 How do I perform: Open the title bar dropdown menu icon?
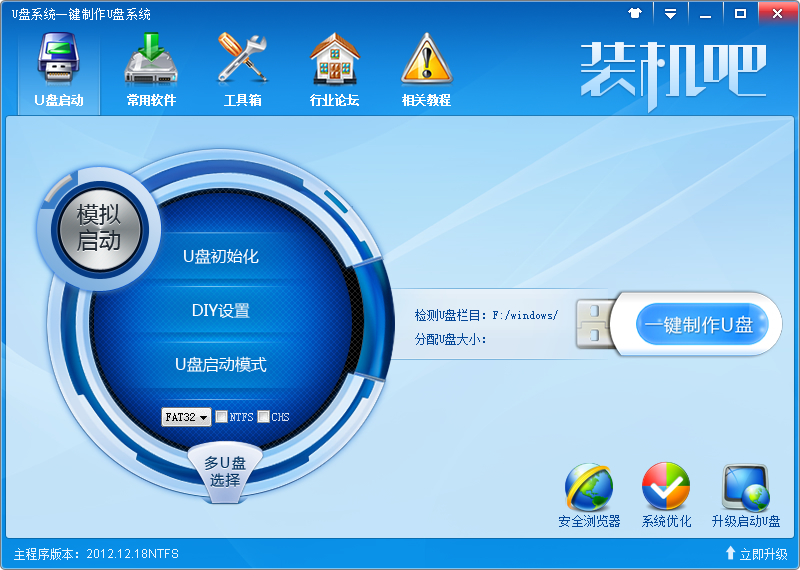[x=670, y=13]
